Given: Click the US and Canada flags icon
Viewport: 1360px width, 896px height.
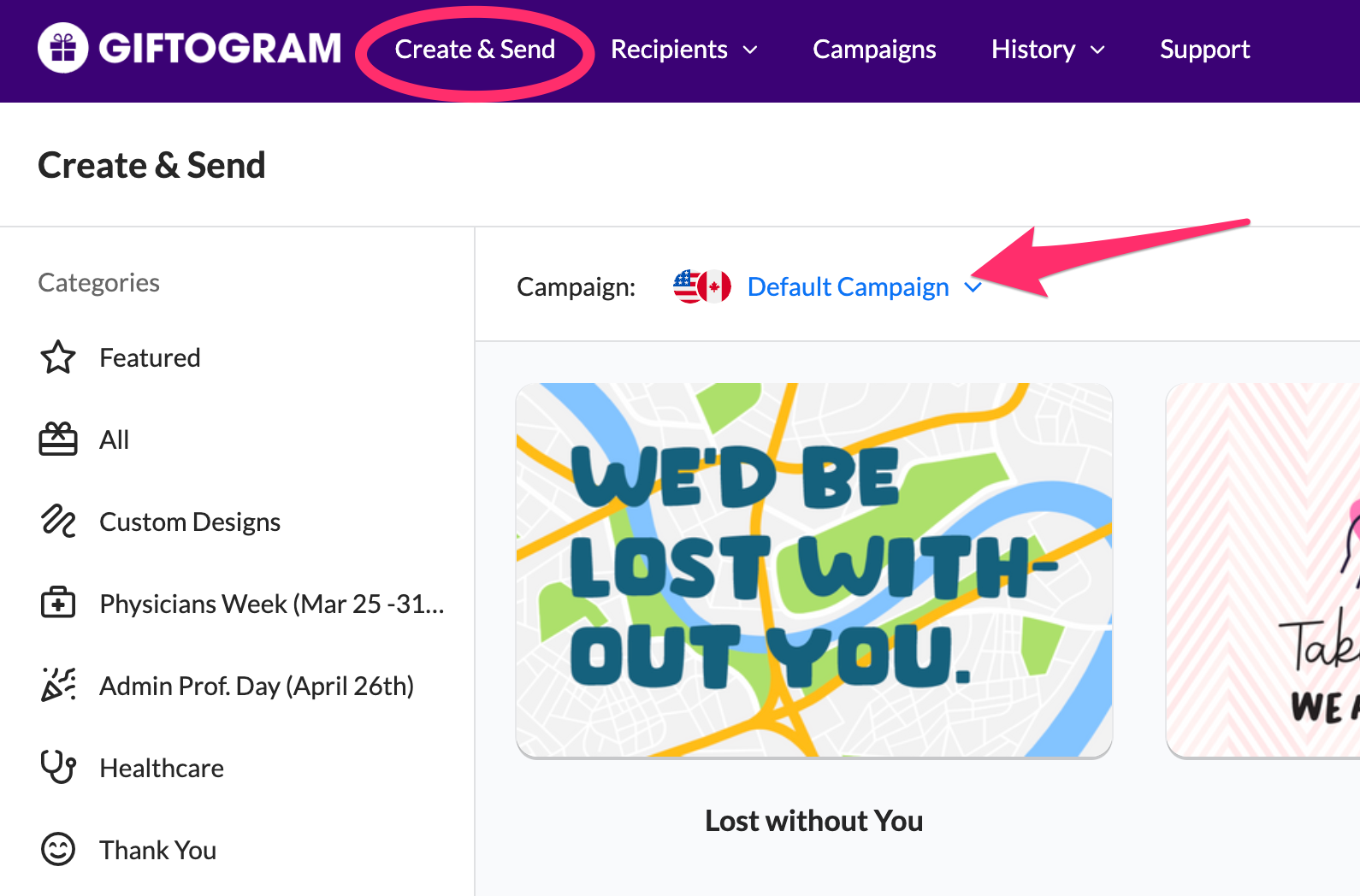Looking at the screenshot, I should coord(702,287).
